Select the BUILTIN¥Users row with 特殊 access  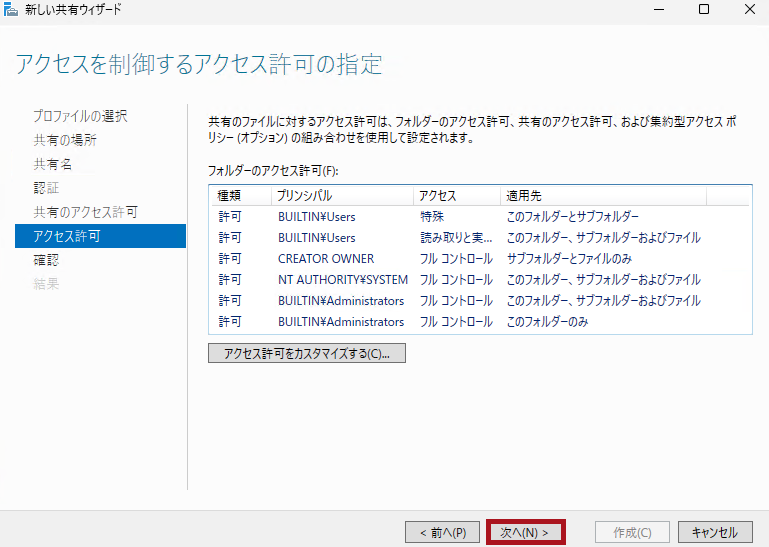click(x=481, y=216)
